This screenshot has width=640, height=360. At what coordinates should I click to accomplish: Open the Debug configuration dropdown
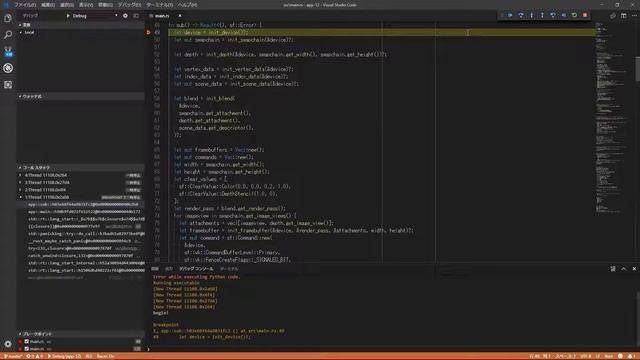(x=95, y=16)
